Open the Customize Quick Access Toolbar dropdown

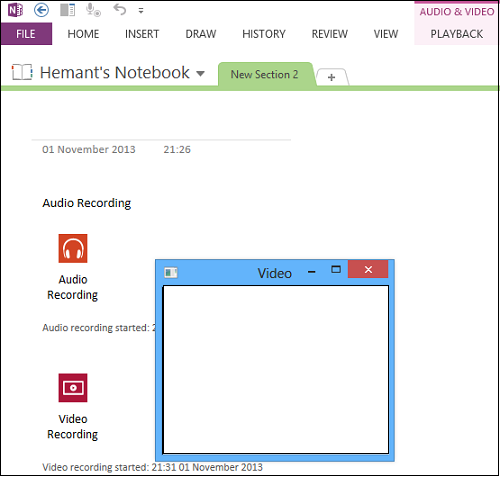tap(141, 11)
